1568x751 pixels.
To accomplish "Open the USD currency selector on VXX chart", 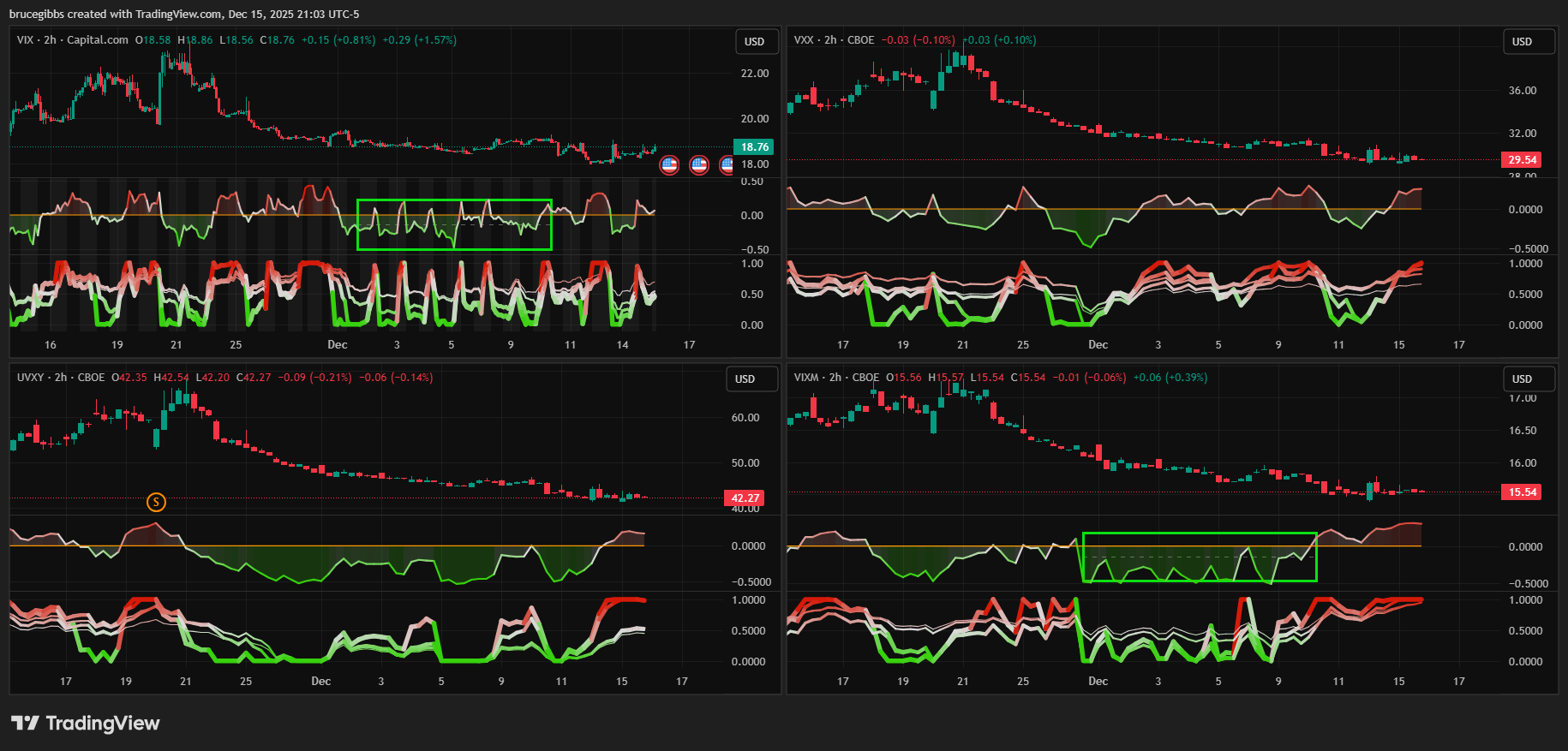I will (1522, 42).
